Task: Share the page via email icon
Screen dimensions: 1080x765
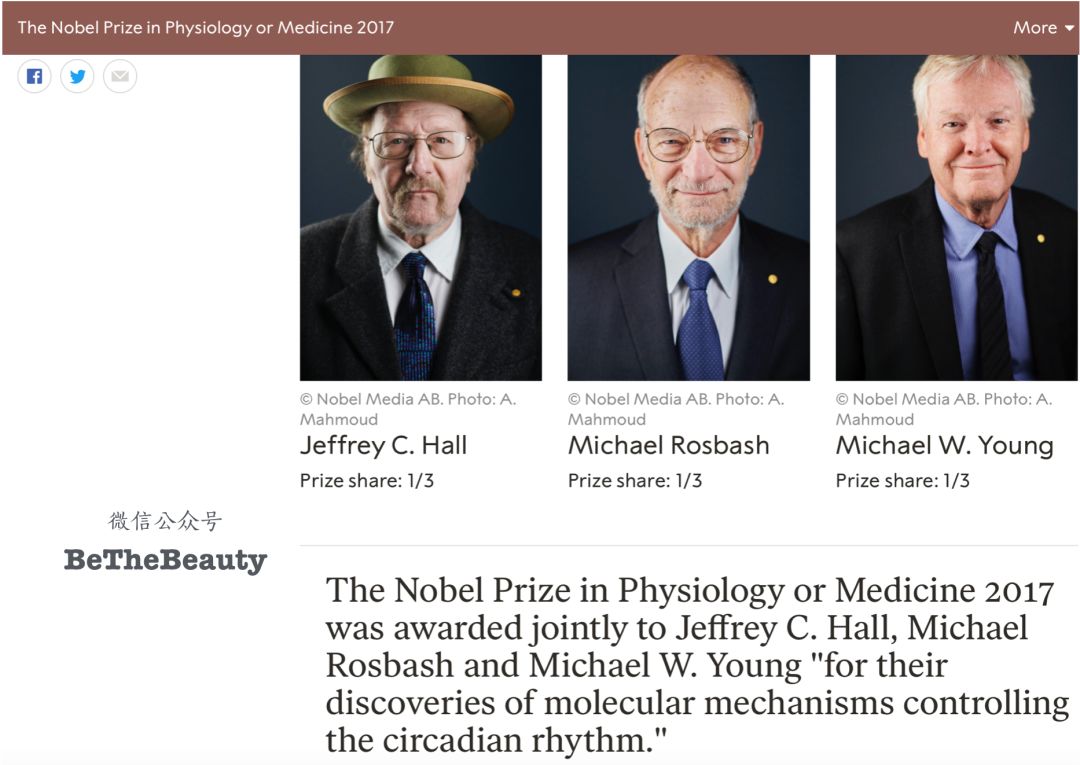Action: coord(120,76)
